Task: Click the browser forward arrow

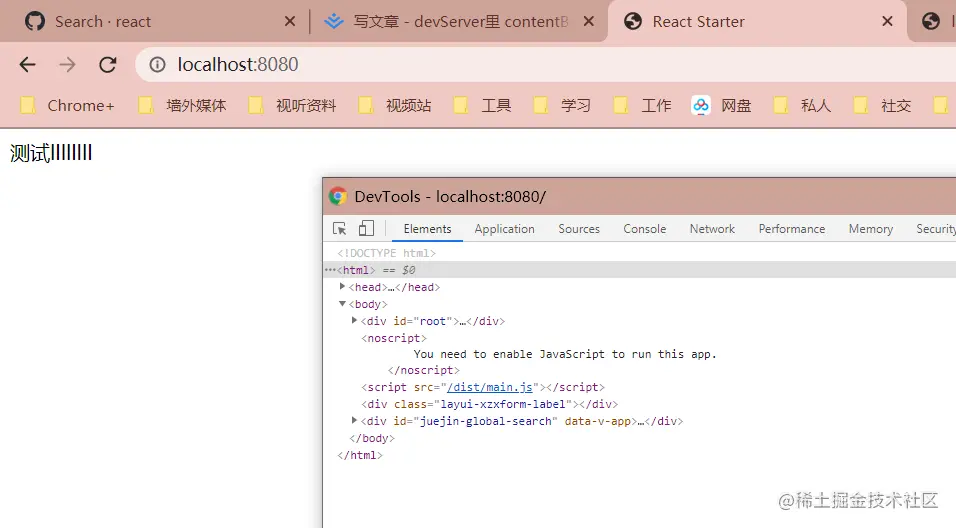Action: pyautogui.click(x=68, y=65)
